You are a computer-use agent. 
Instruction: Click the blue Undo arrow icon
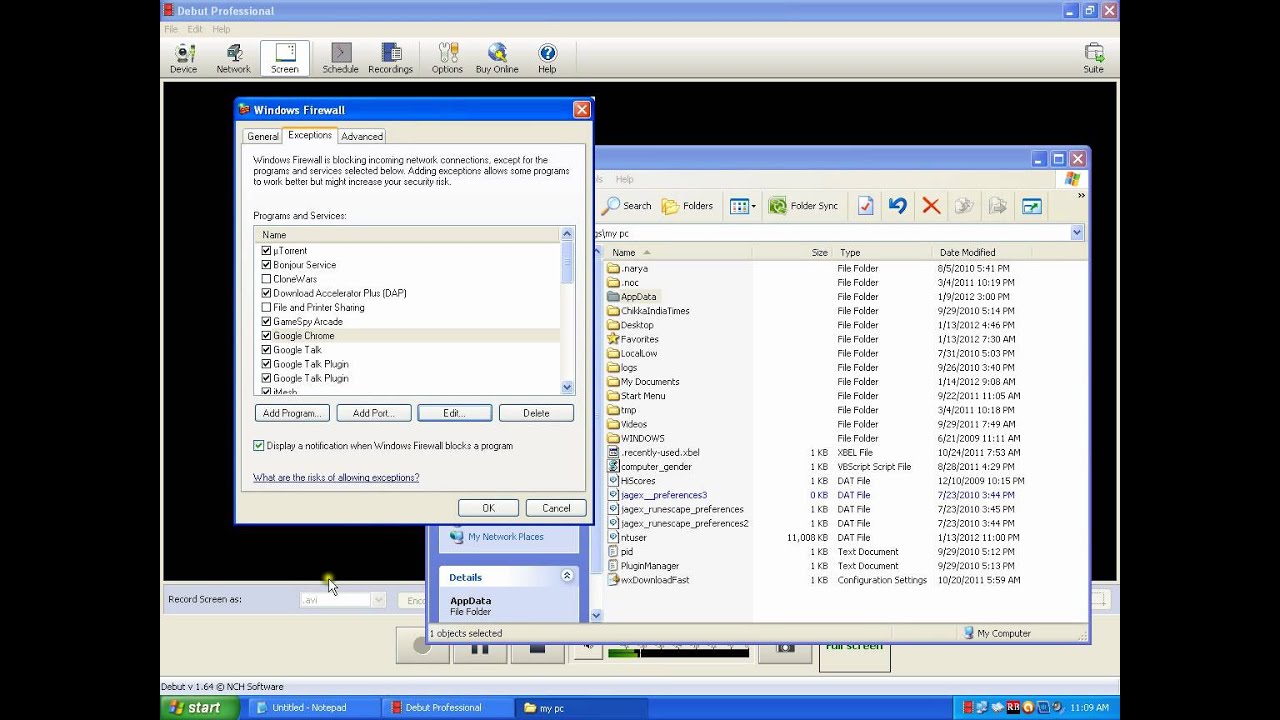point(898,206)
